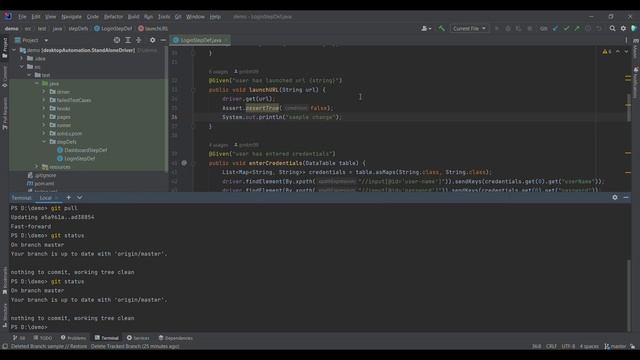Click the Show History clock icon
The width and height of the screenshot is (640, 360).
point(588,29)
